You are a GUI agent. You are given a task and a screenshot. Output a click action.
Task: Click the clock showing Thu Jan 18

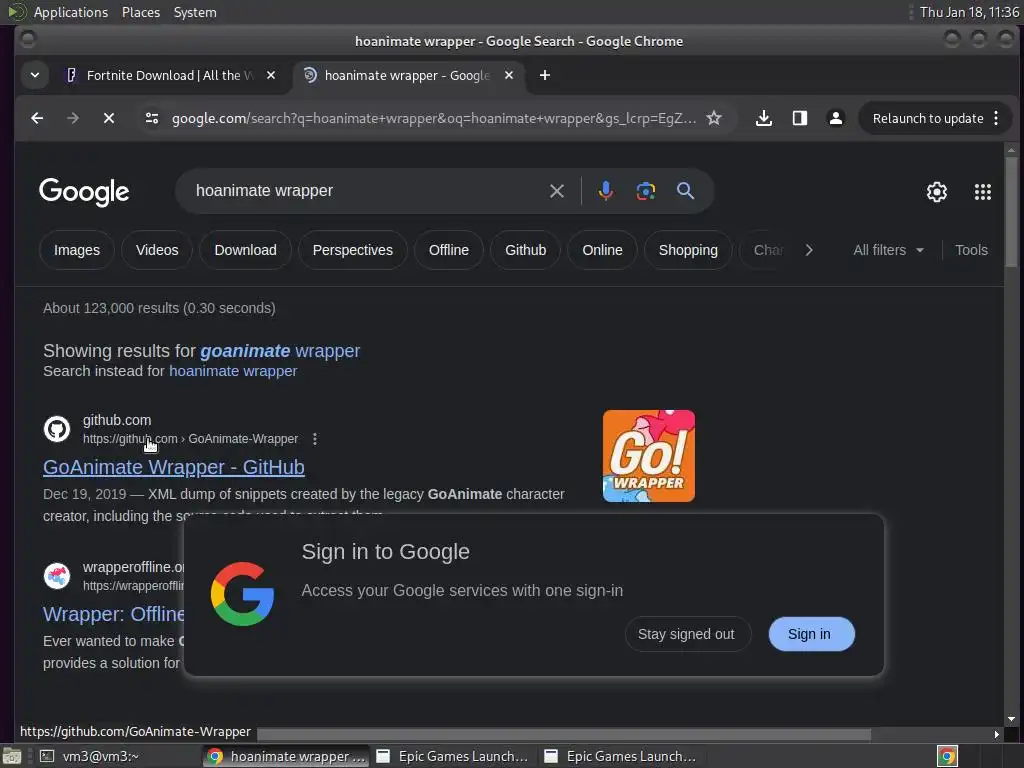click(x=969, y=12)
